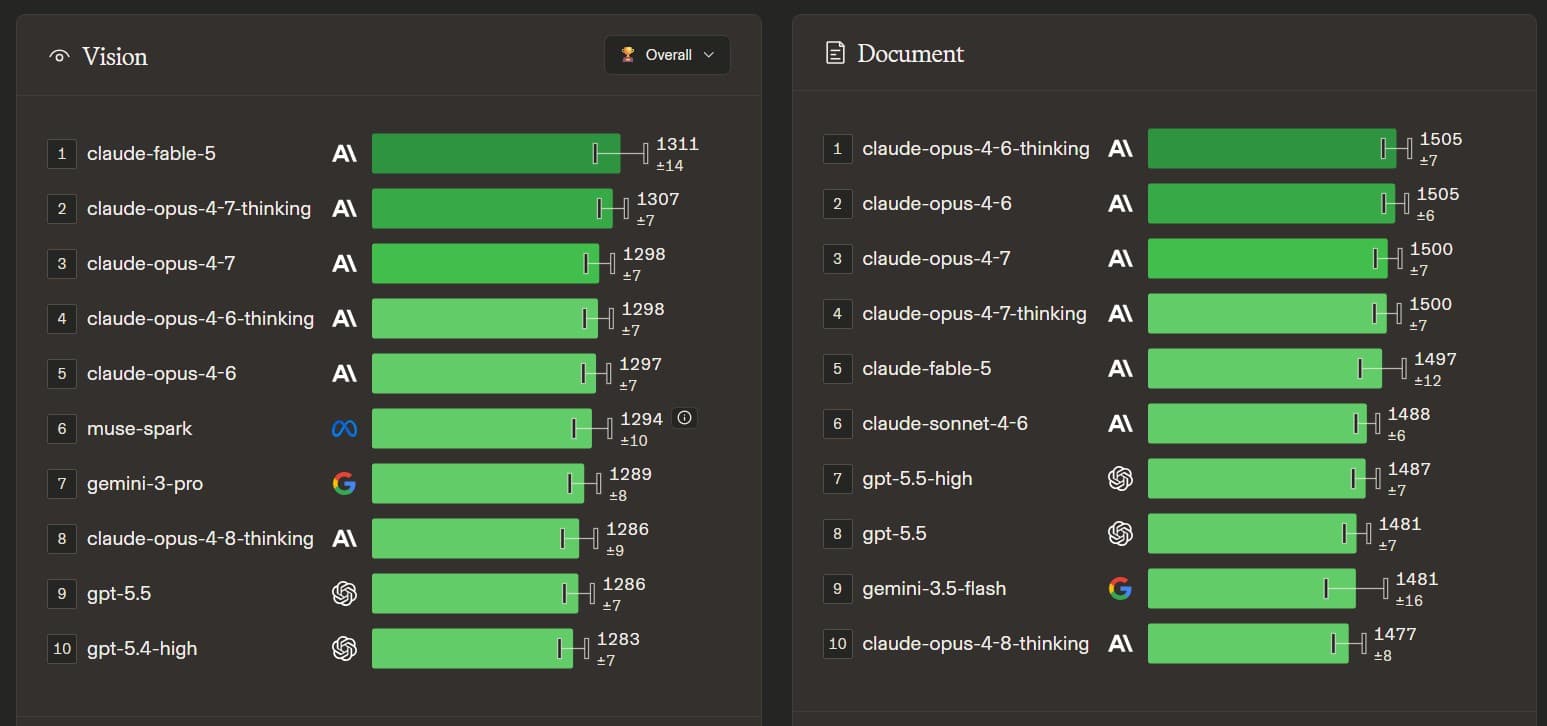Click the OpenAI logo beside Vision's gpt-5.5
1547x726 pixels.
(344, 594)
